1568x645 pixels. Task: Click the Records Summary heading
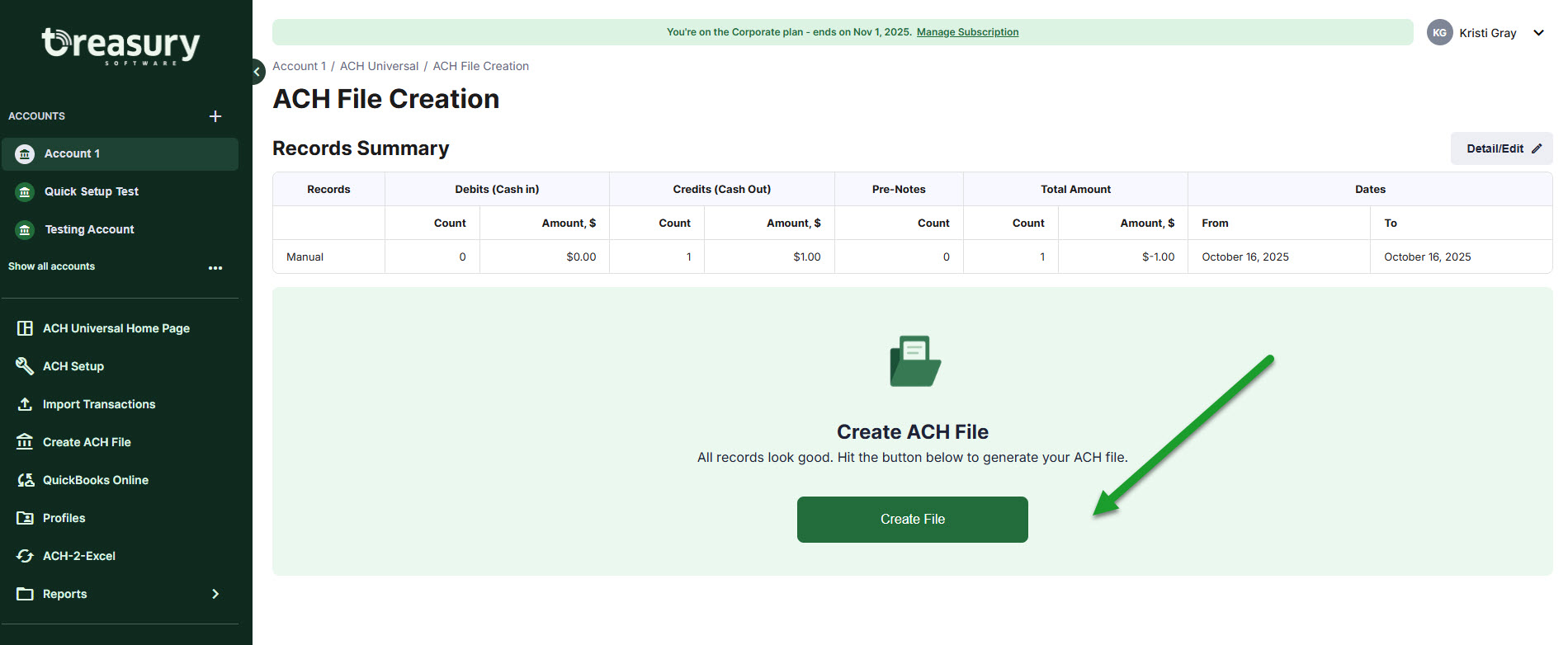click(x=361, y=148)
